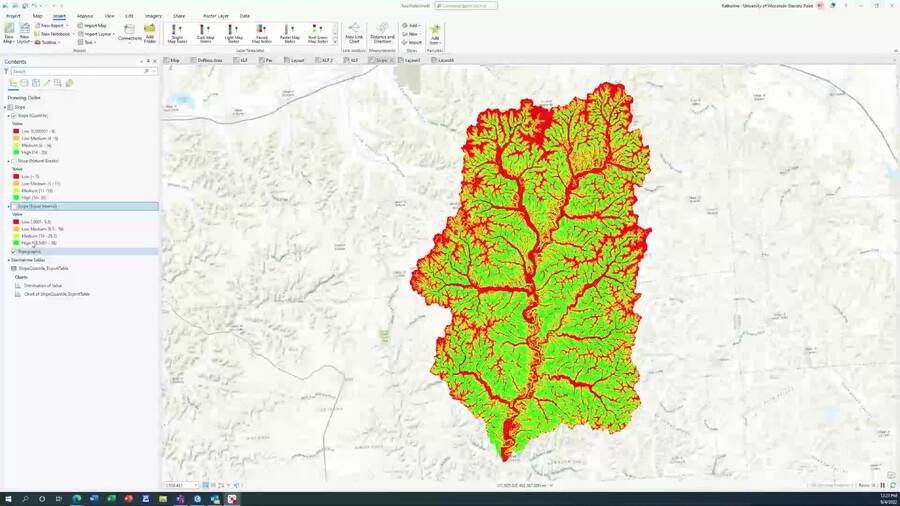
Task: Switch to the Analysis ribbon tab
Action: [x=85, y=16]
